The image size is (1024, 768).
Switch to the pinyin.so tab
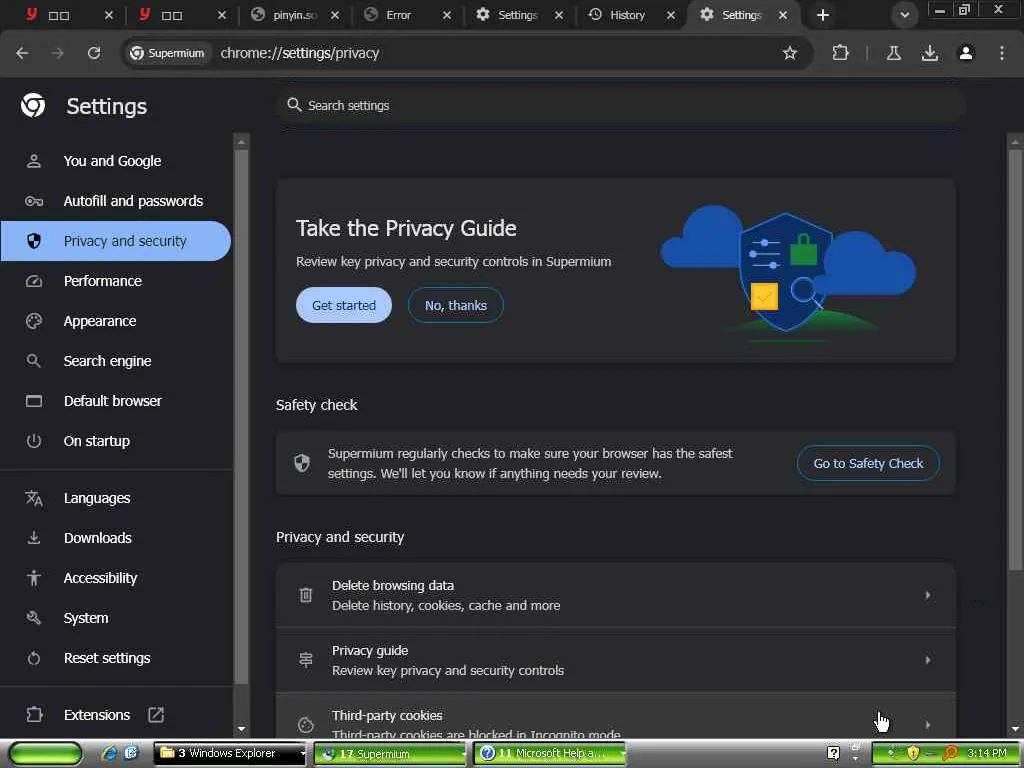[x=287, y=15]
